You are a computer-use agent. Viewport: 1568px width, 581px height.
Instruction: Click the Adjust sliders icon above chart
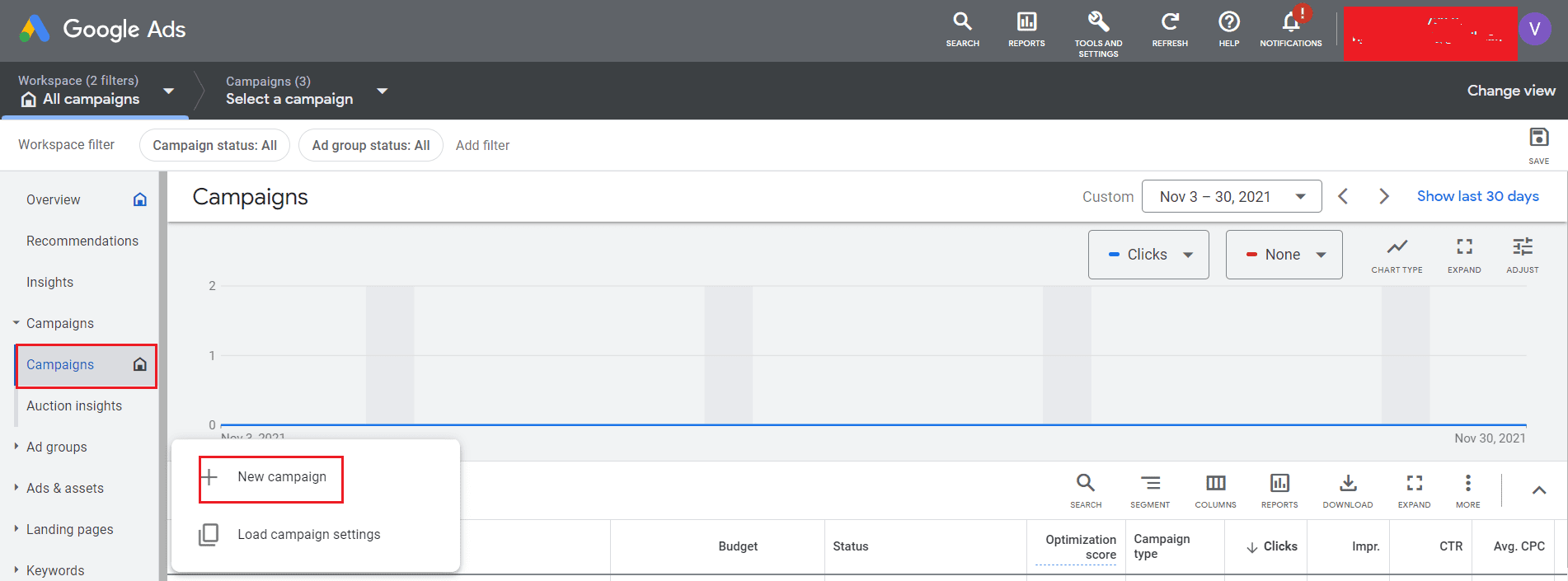point(1523,246)
